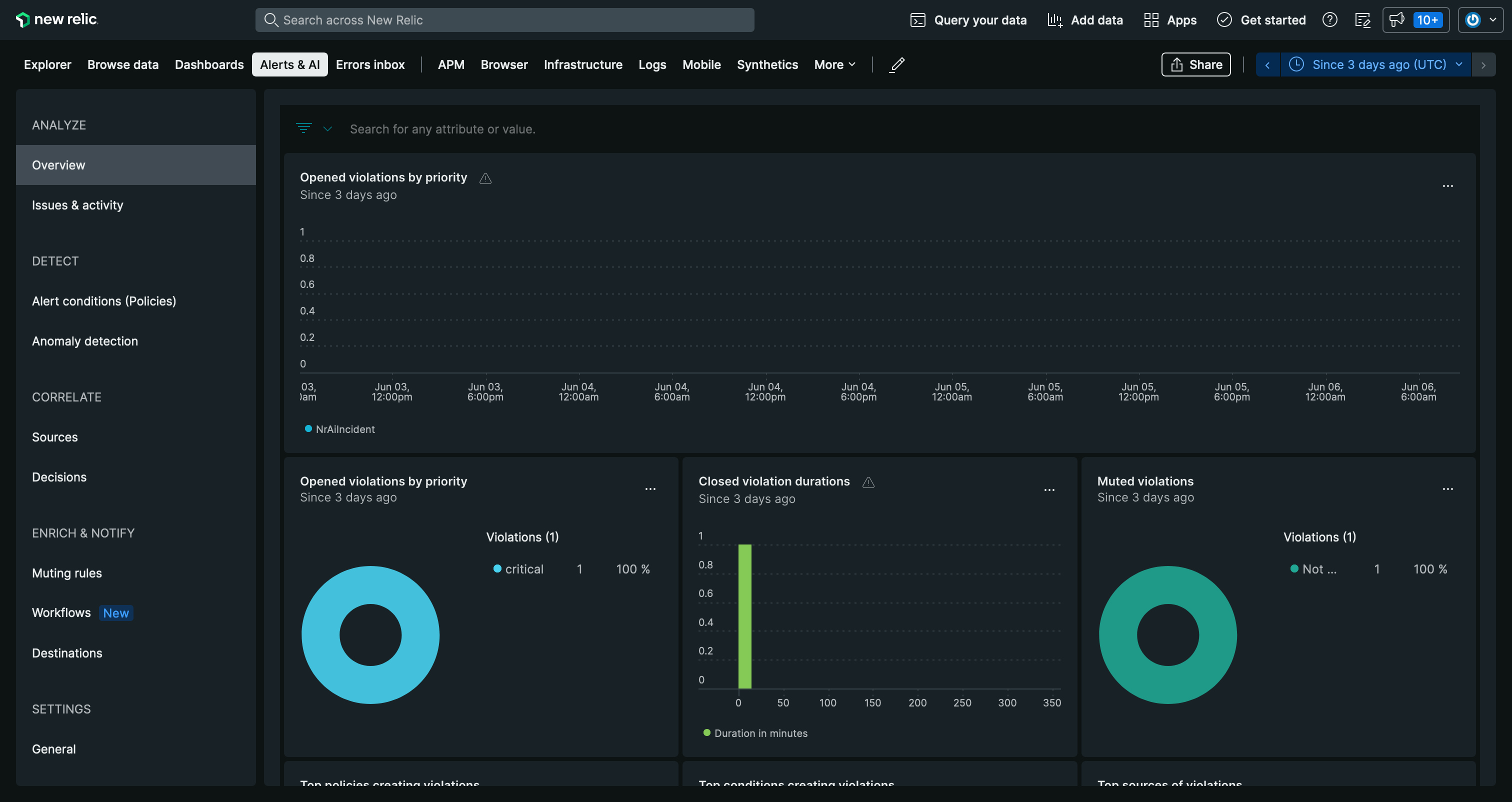Go to previous time range arrow
This screenshot has width=1512, height=802.
pyautogui.click(x=1267, y=64)
